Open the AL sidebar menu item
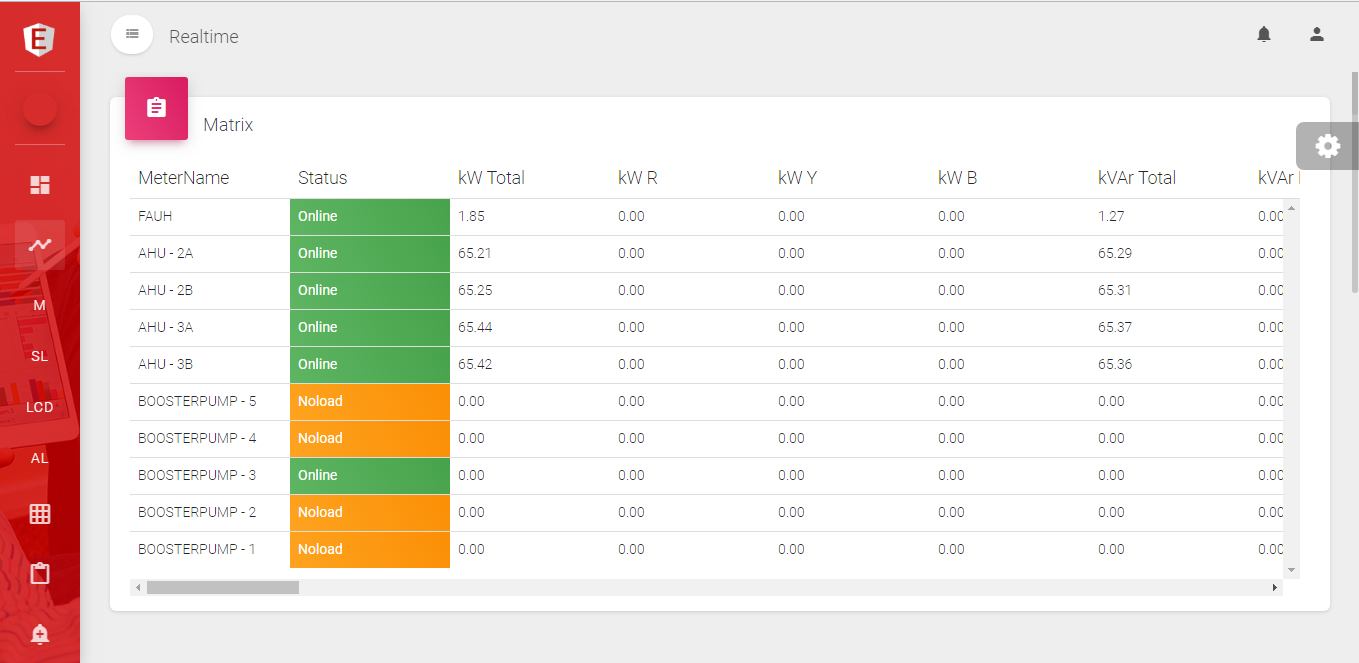The width and height of the screenshot is (1359, 663). pyautogui.click(x=40, y=458)
